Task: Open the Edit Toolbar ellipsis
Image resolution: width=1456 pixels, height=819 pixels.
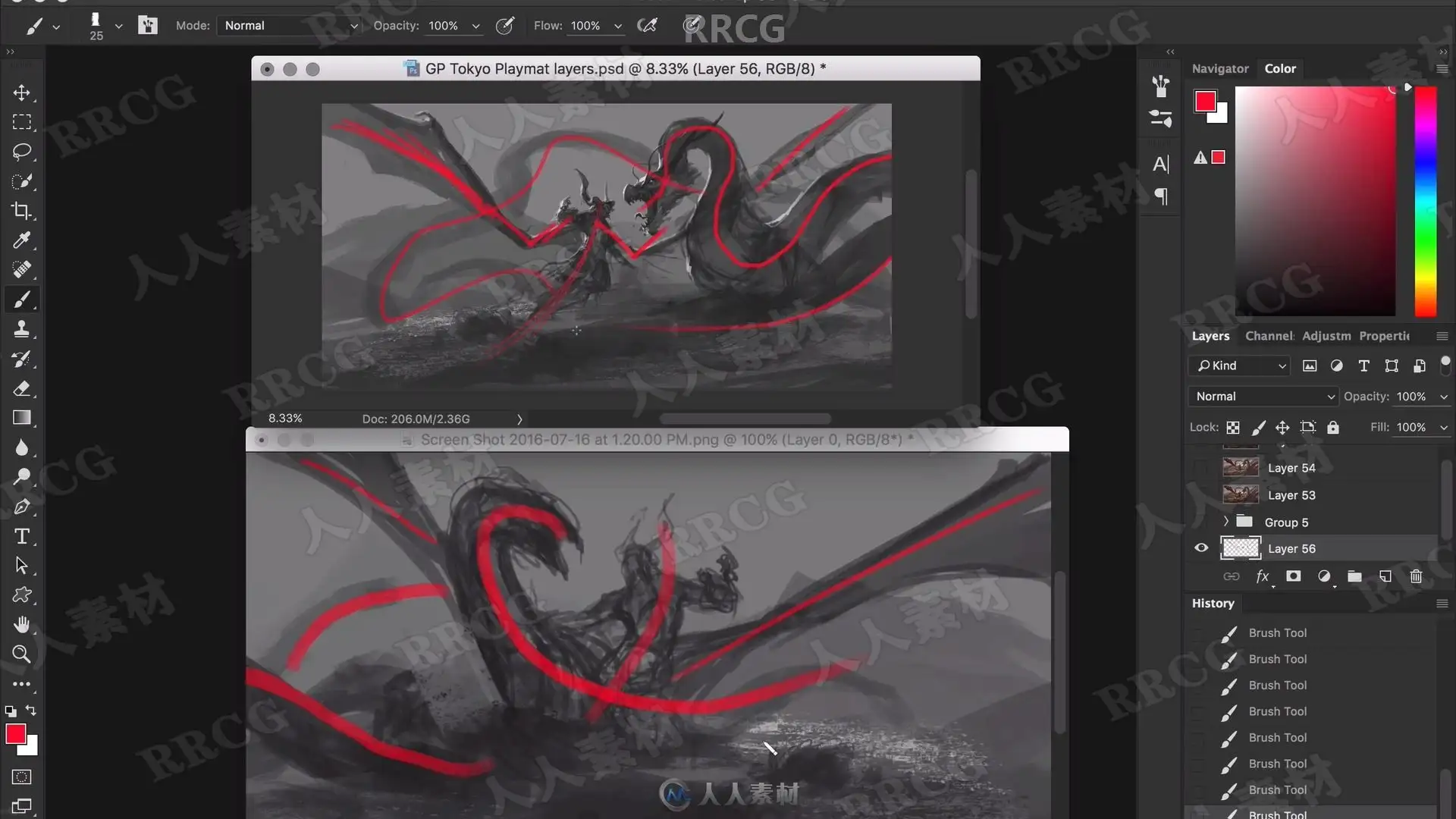Action: point(21,684)
